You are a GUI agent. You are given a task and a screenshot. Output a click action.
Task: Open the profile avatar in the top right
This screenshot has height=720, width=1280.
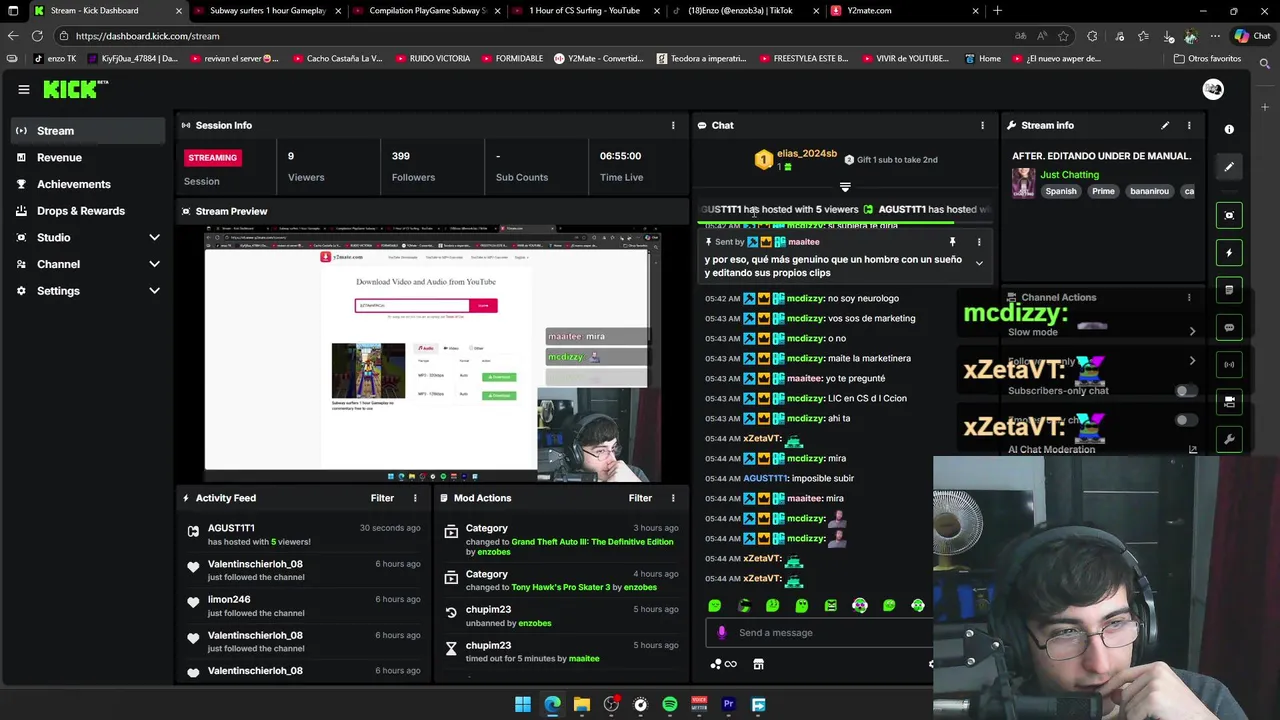[1213, 89]
